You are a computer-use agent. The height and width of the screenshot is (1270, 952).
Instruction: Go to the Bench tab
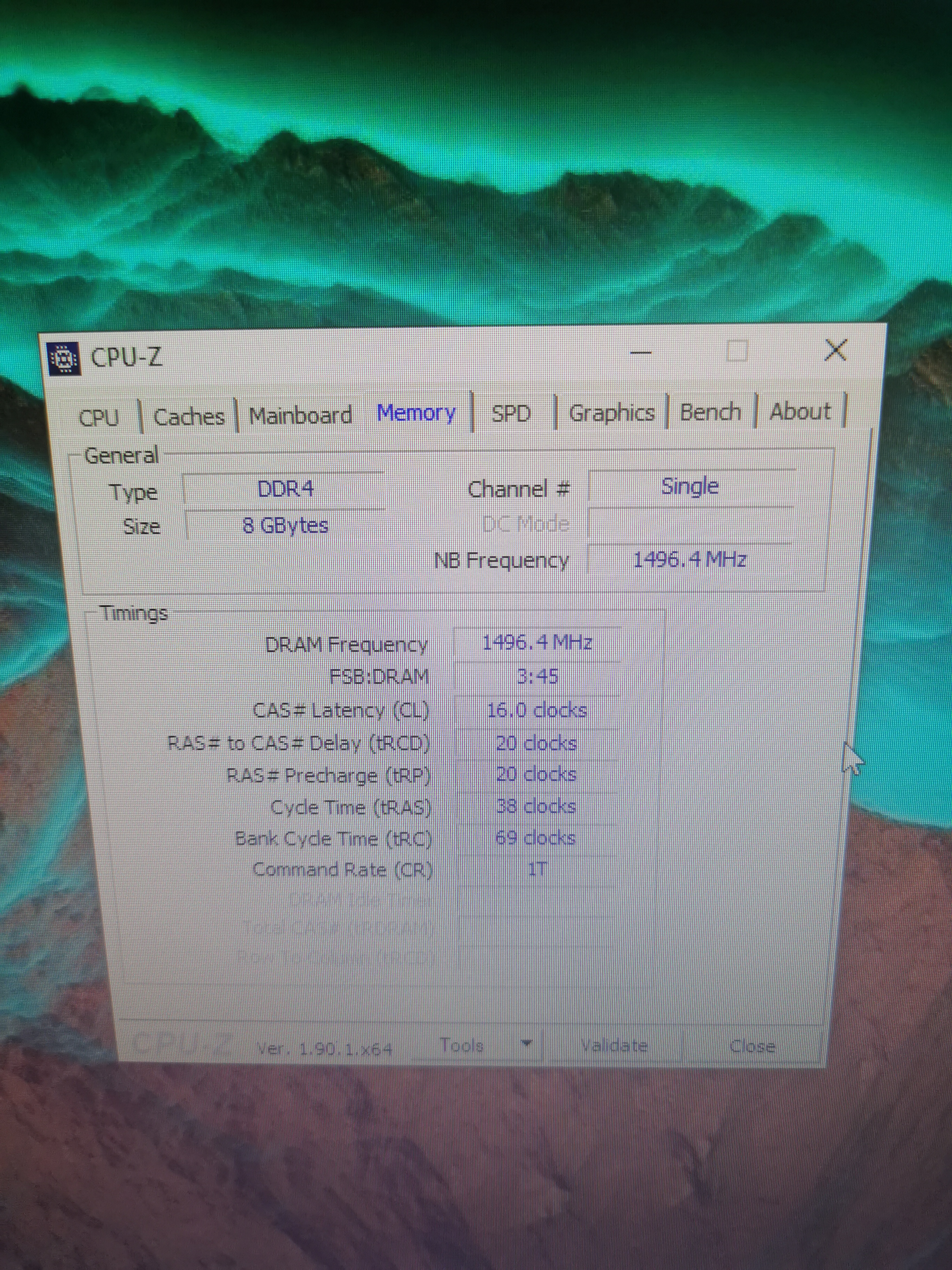[x=710, y=411]
